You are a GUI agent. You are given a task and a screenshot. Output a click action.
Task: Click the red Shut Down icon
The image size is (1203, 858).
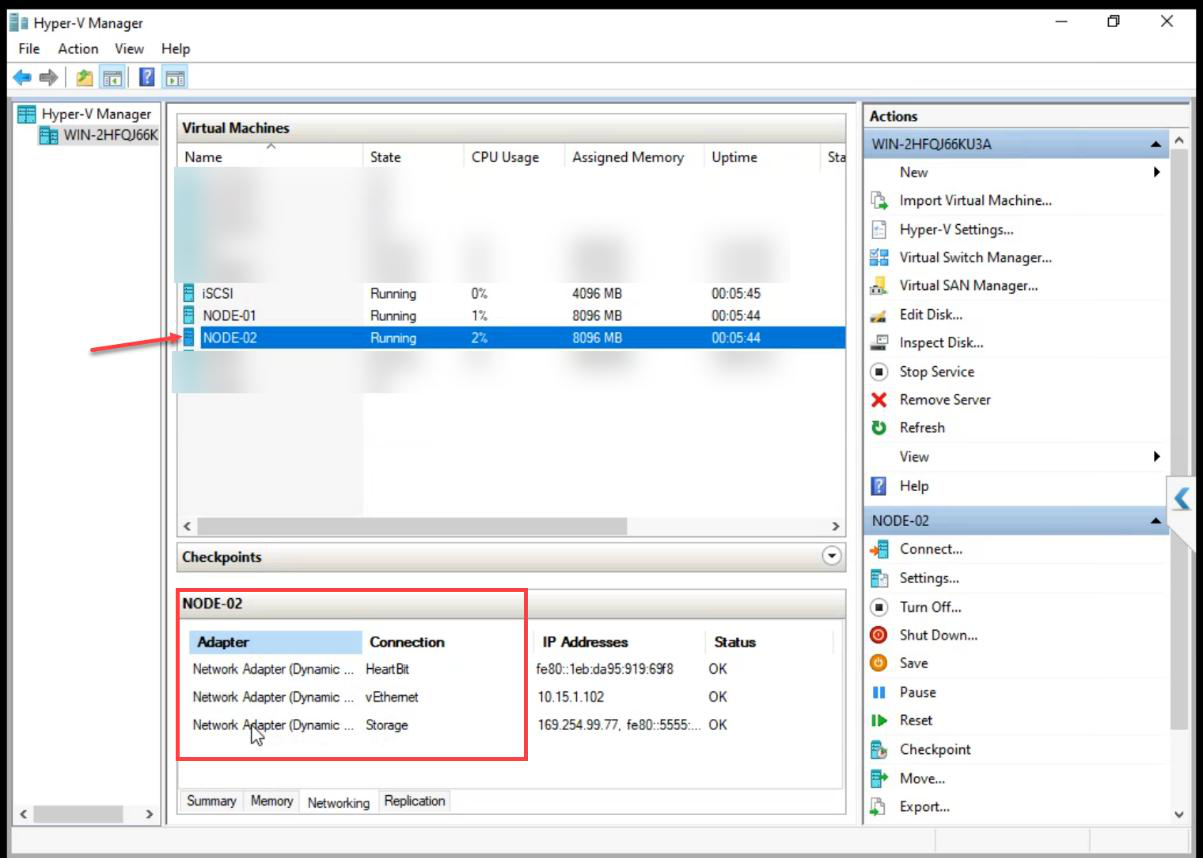point(879,635)
